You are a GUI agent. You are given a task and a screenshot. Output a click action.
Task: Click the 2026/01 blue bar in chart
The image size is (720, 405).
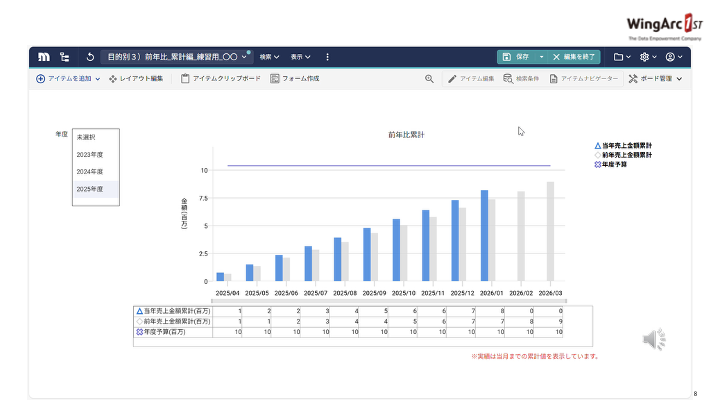point(484,236)
